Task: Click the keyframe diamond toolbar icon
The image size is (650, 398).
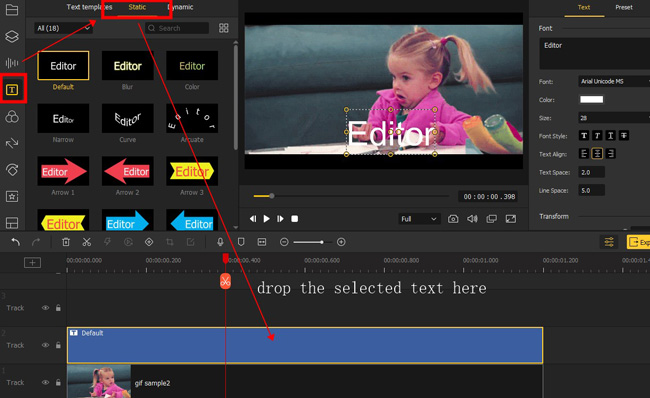Action: (x=149, y=242)
